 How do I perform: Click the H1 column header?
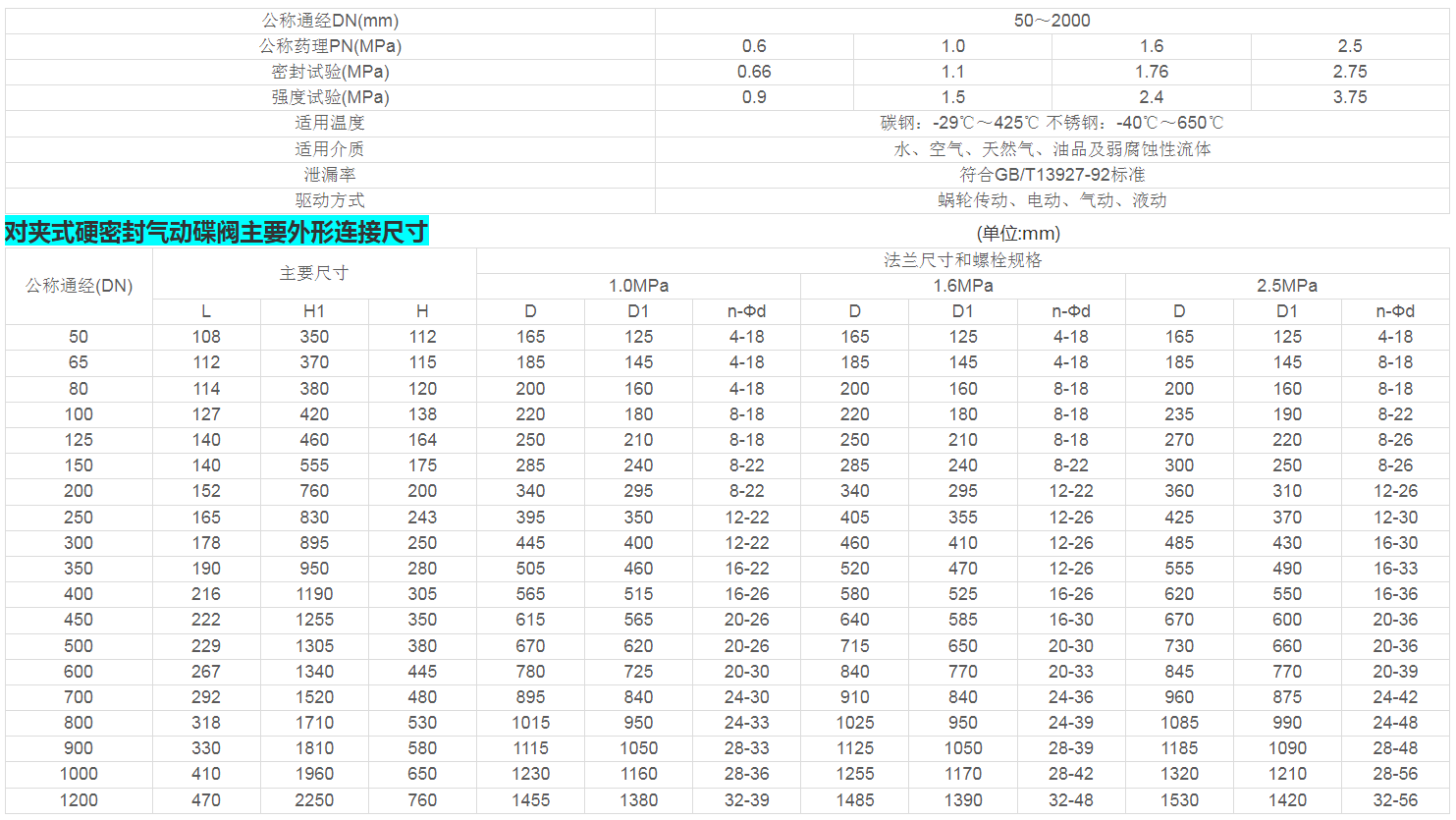(x=314, y=311)
